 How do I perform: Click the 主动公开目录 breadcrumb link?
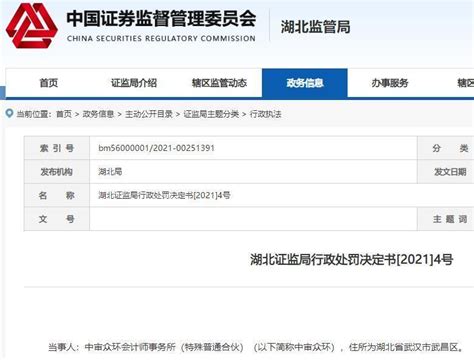[x=149, y=114]
